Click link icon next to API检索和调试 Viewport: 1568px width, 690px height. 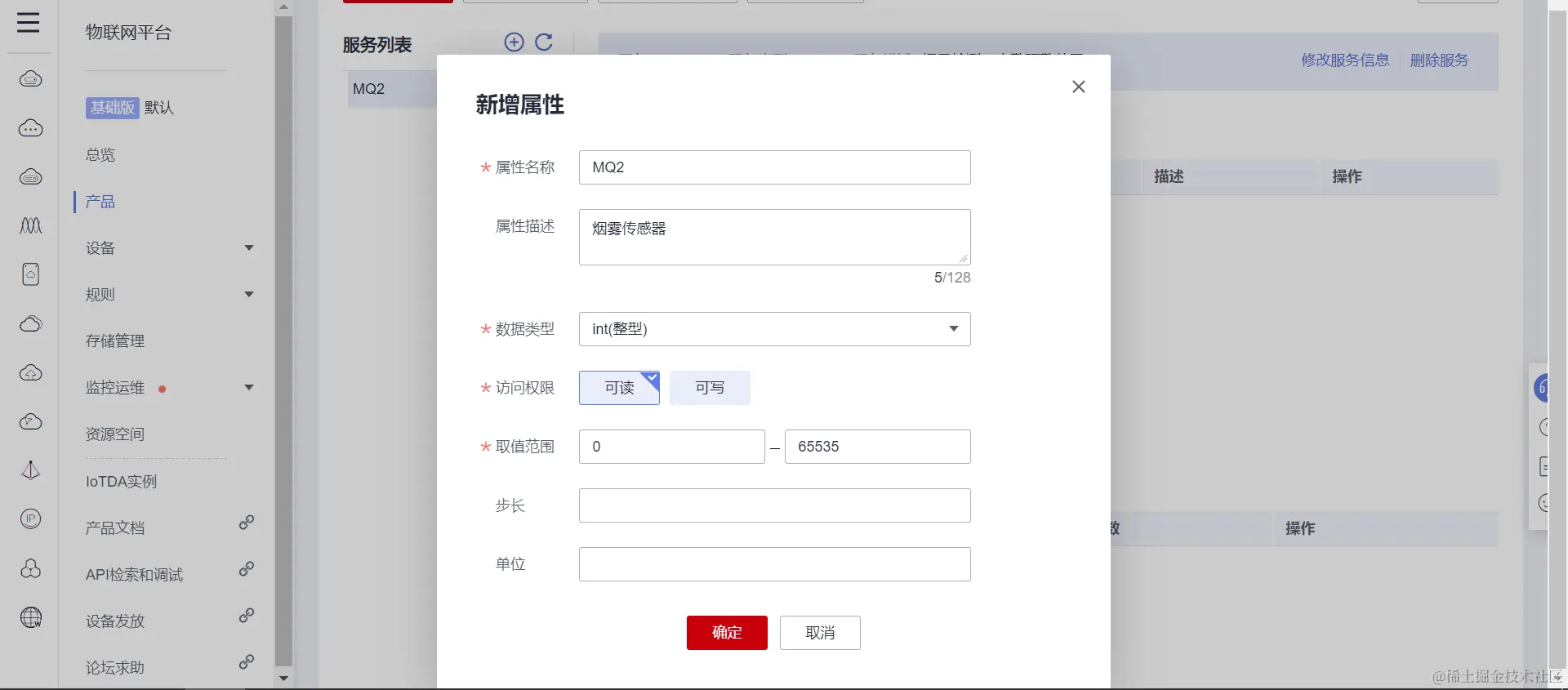click(x=247, y=568)
